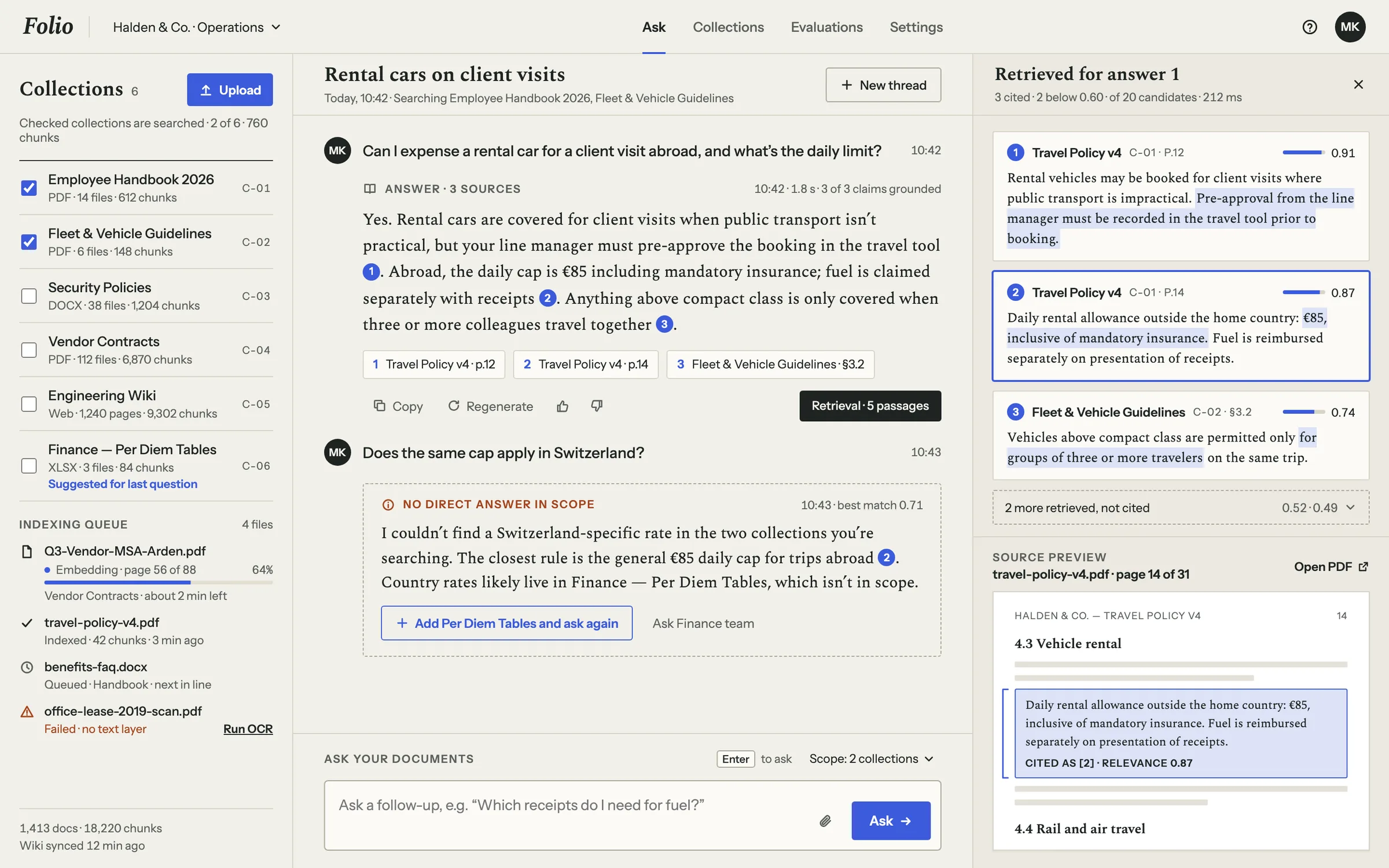This screenshot has width=1389, height=868.
Task: Uncheck Fleet & Vehicle Guidelines collection
Action: tap(29, 242)
